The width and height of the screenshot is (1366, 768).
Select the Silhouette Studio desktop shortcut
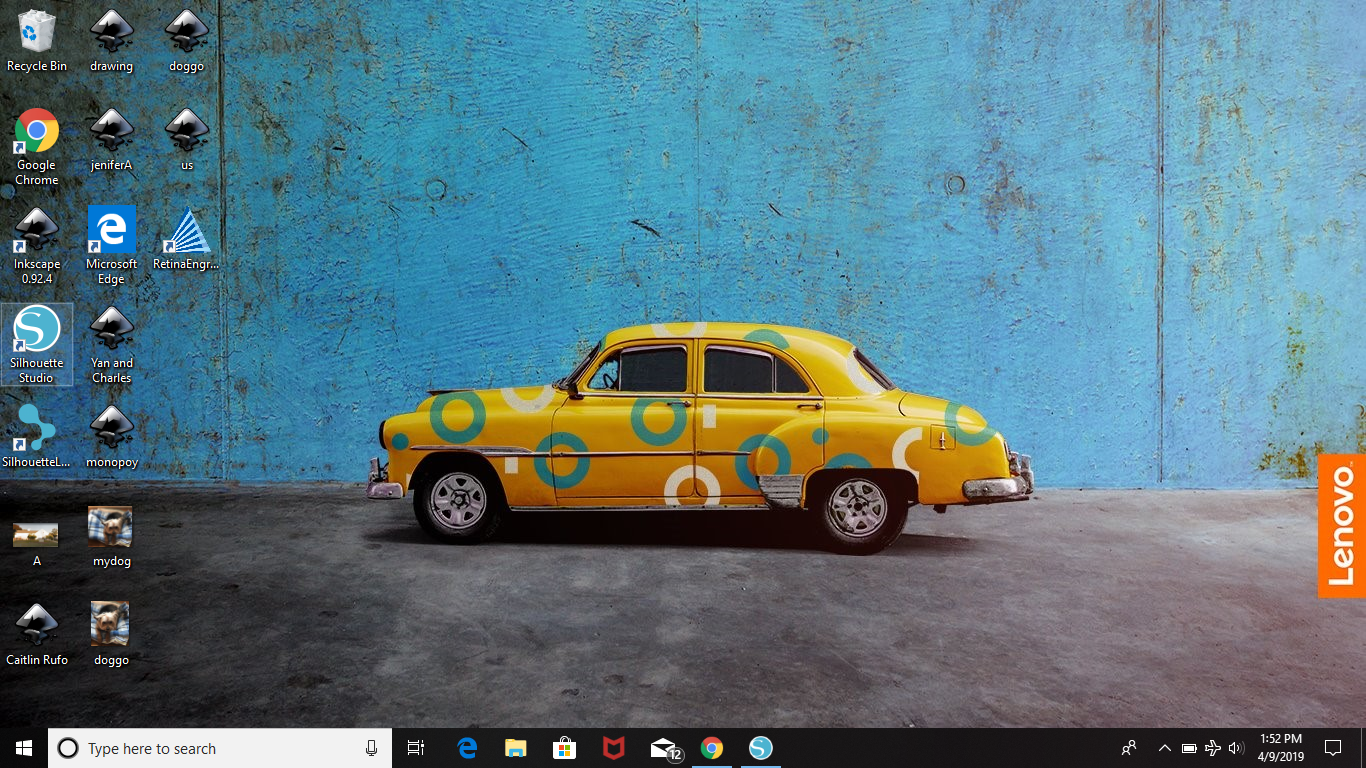coord(37,344)
